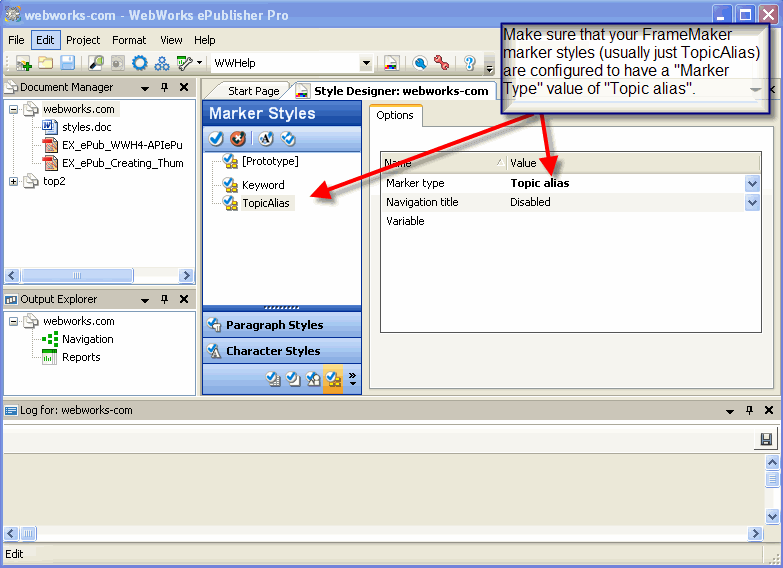Click the highlighted Marker Styles icon
The height and width of the screenshot is (568, 783).
pos(333,379)
